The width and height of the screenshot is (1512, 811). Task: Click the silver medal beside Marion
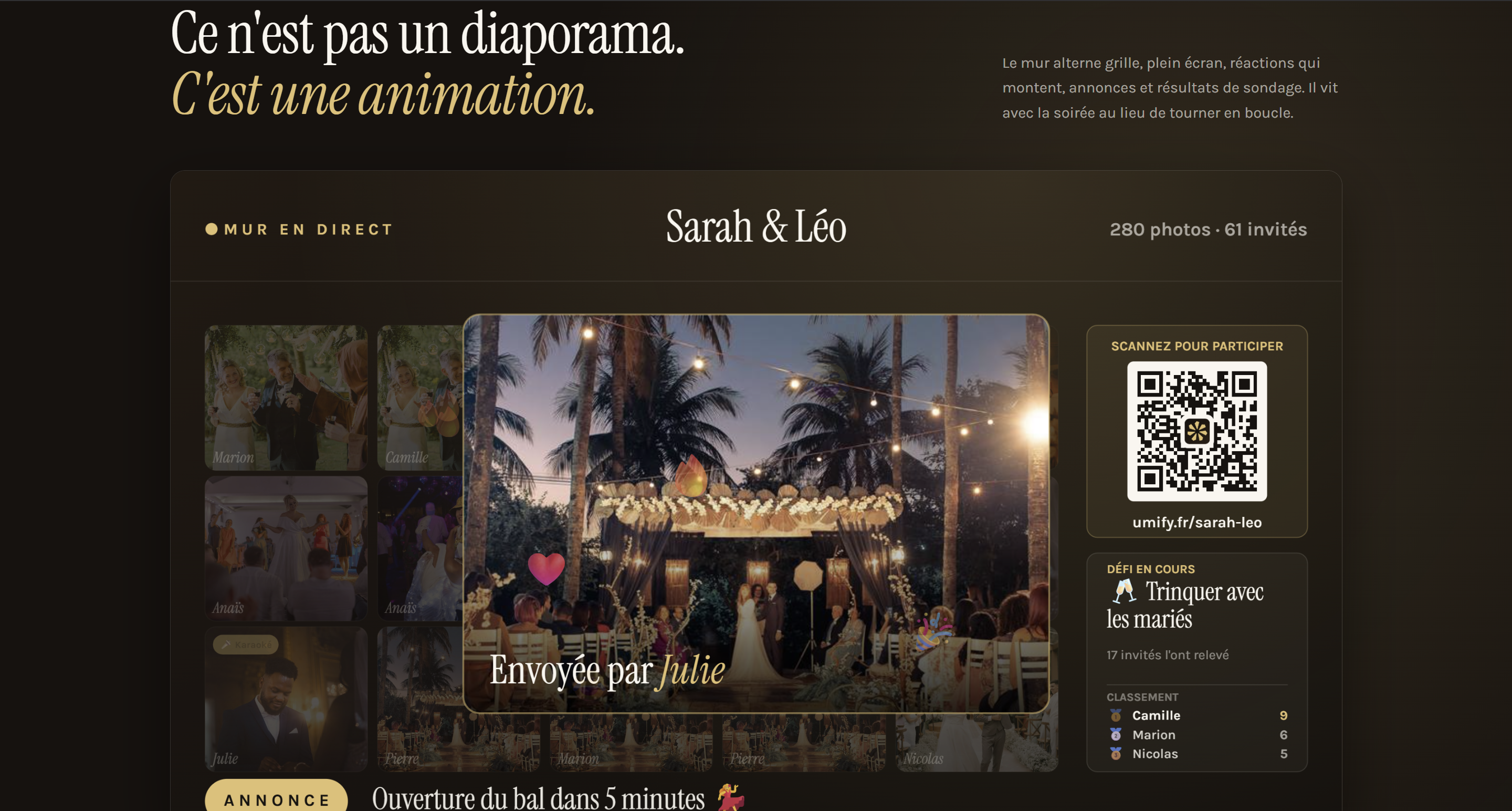click(x=1116, y=735)
